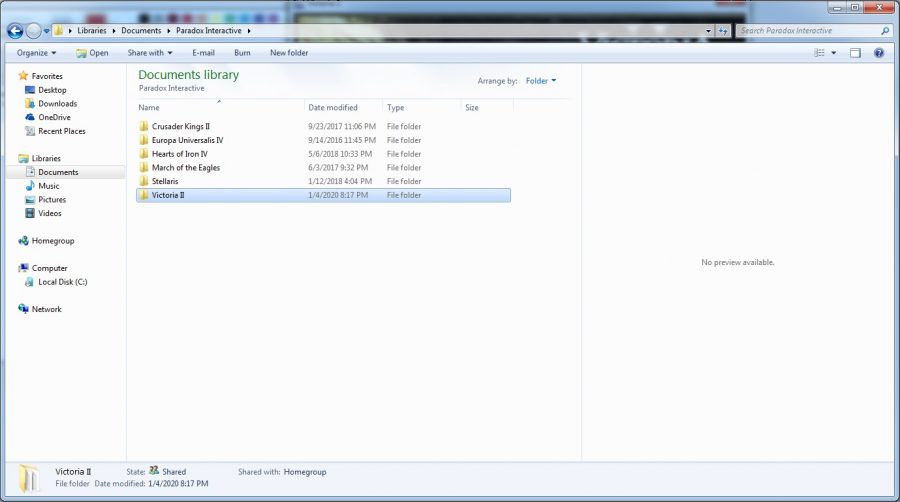Create a New folder
The width and height of the screenshot is (900, 502).
tap(289, 53)
